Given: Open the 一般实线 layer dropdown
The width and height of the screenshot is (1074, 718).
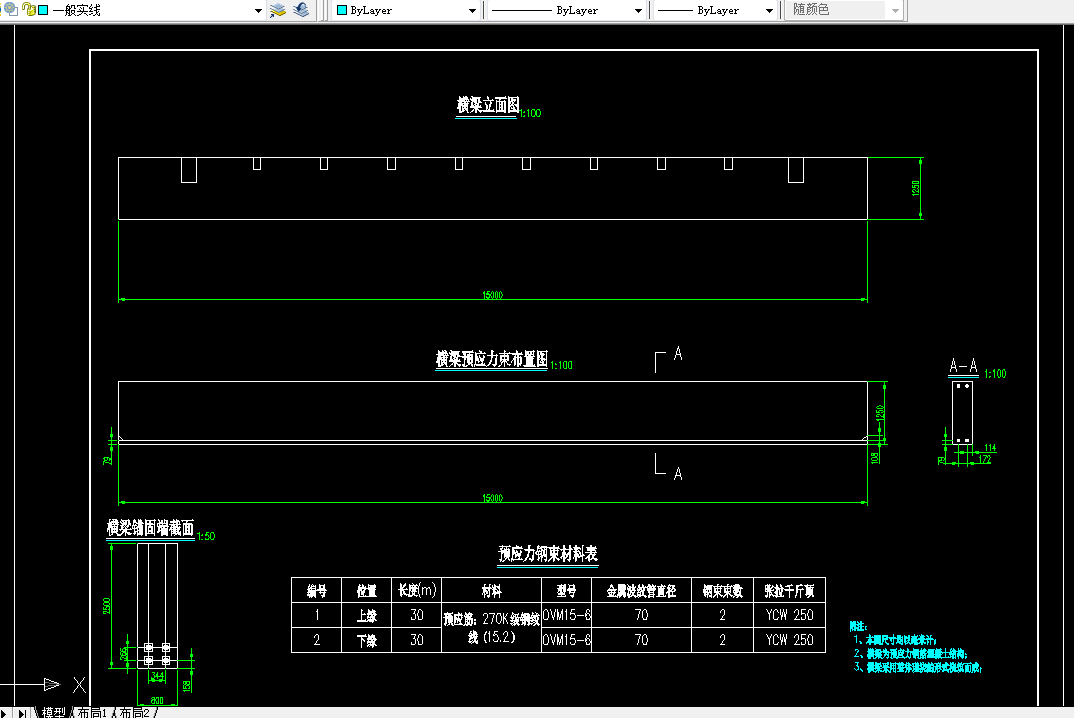Looking at the screenshot, I should pos(258,11).
